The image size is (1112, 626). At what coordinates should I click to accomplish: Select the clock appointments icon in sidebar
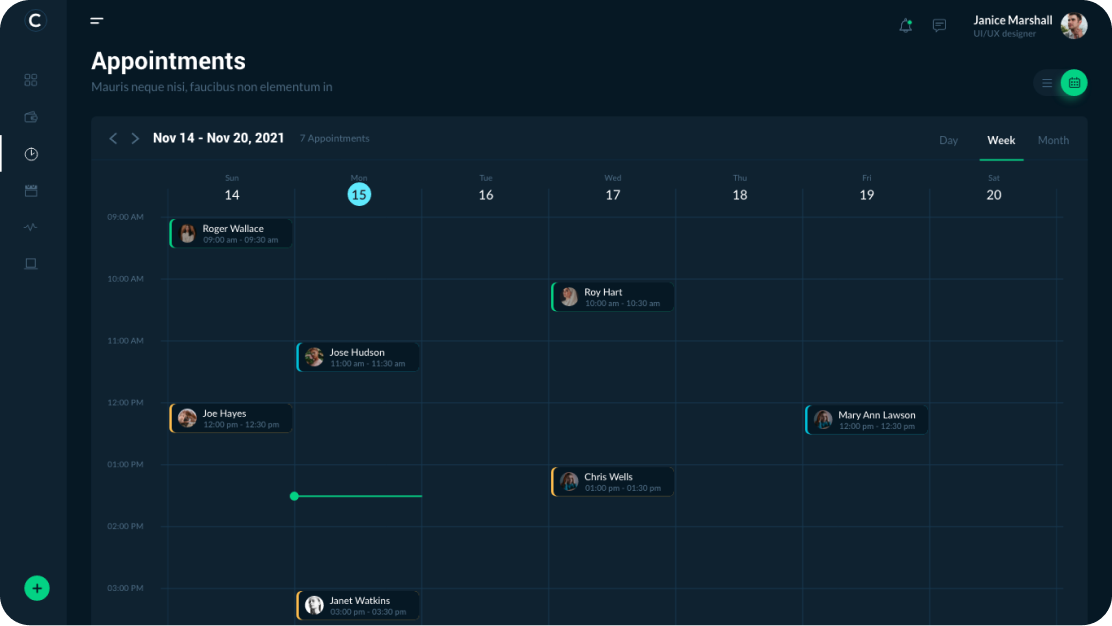pyautogui.click(x=31, y=154)
